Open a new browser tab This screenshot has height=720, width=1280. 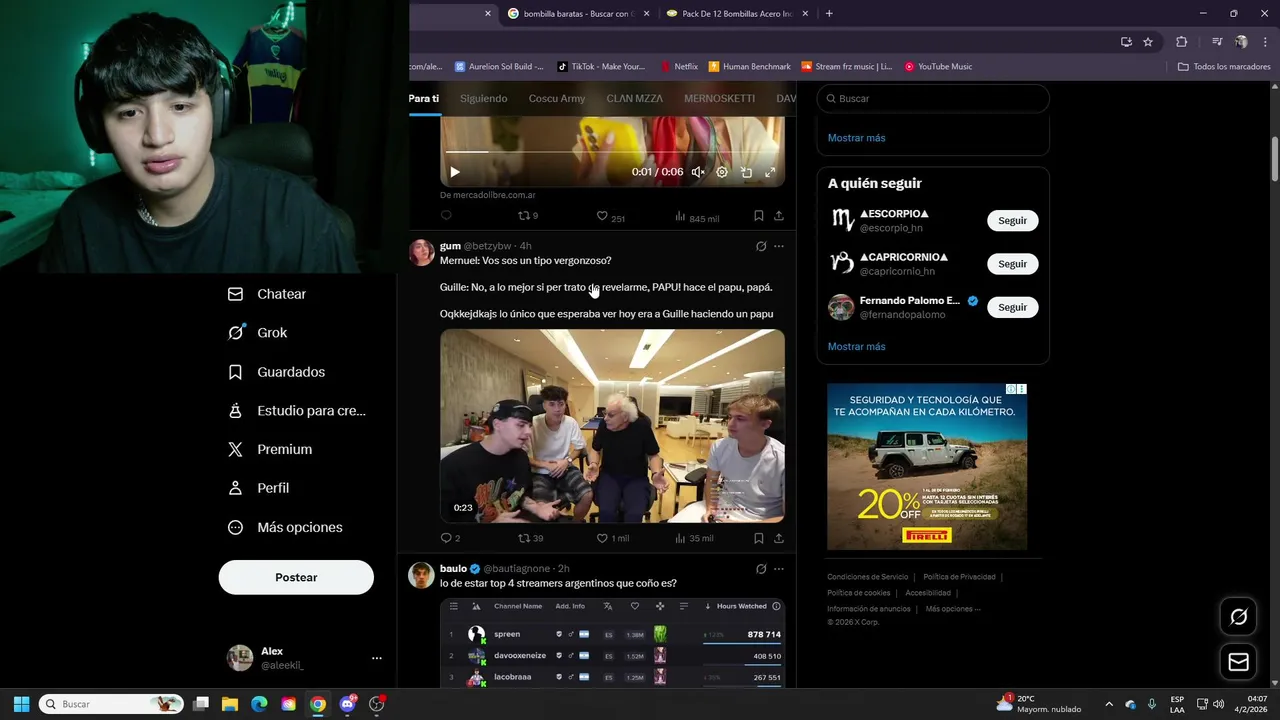829,14
